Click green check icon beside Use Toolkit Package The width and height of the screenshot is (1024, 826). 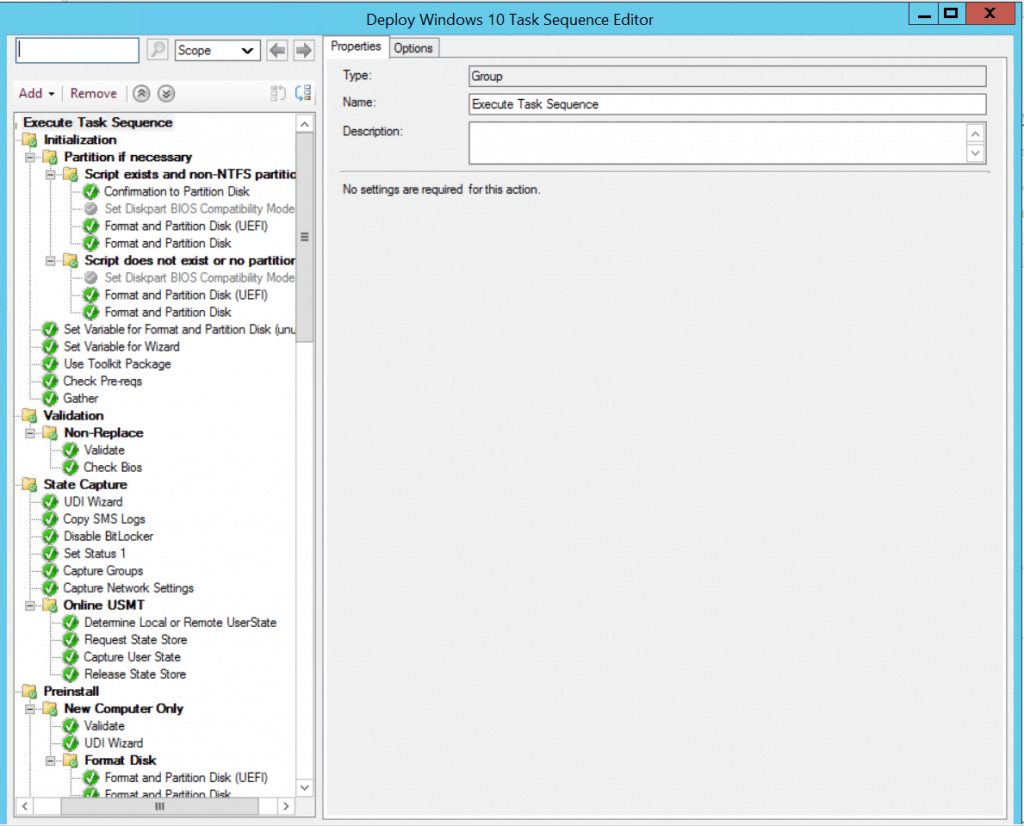pos(50,364)
